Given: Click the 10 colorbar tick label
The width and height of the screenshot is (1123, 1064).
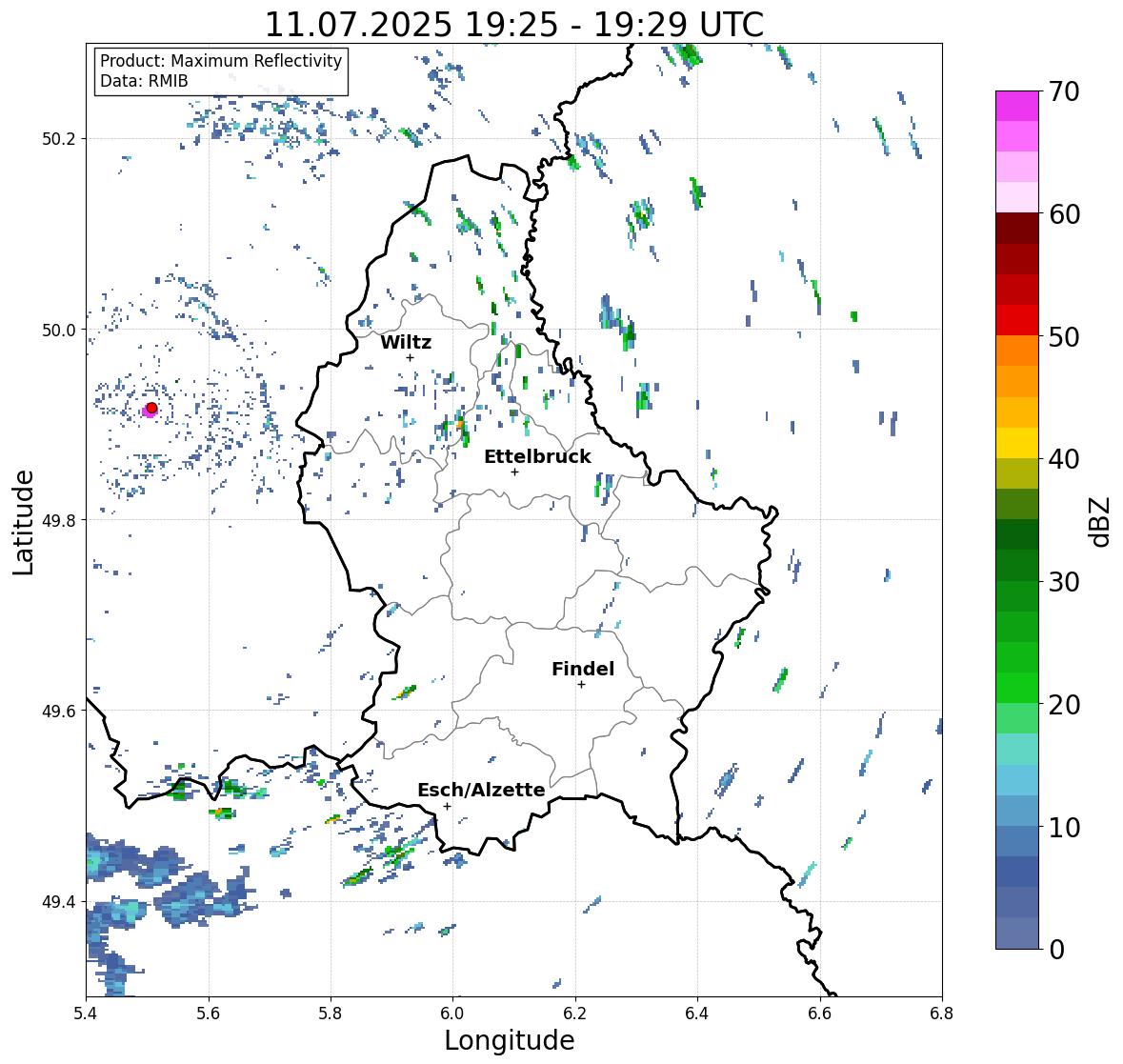Looking at the screenshot, I should pos(1064,827).
